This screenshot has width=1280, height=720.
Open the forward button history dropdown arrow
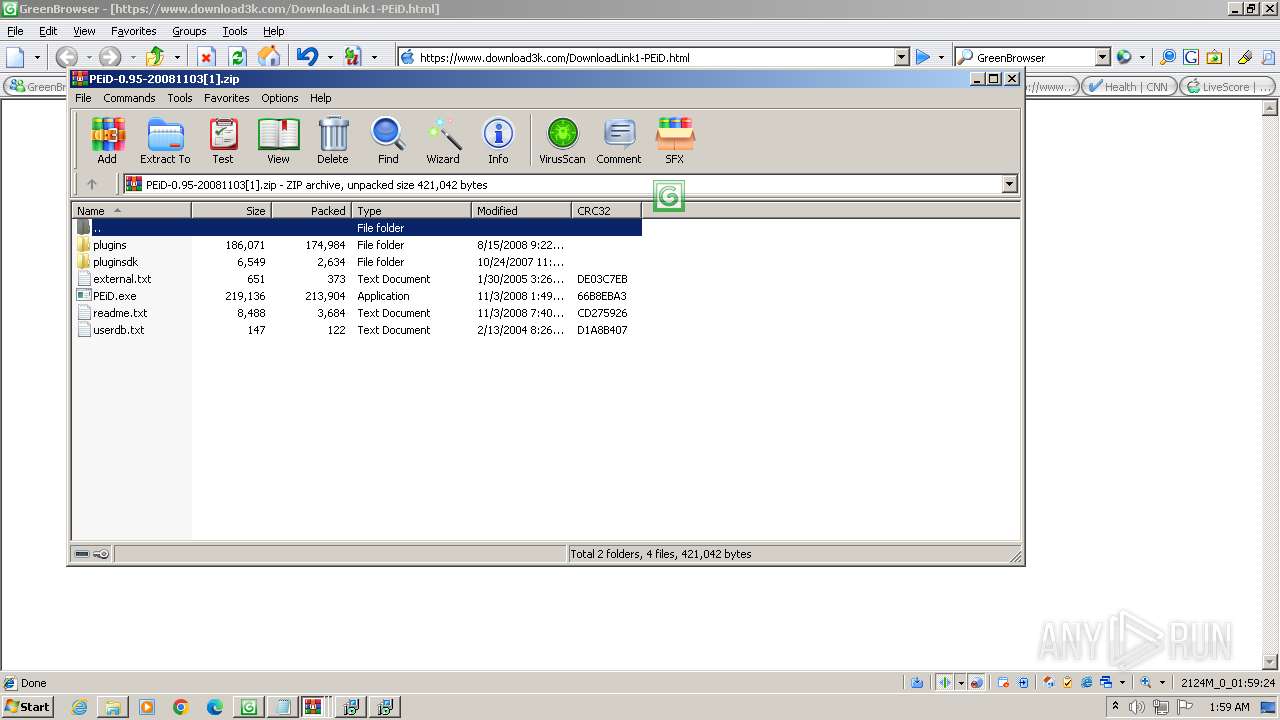[133, 57]
